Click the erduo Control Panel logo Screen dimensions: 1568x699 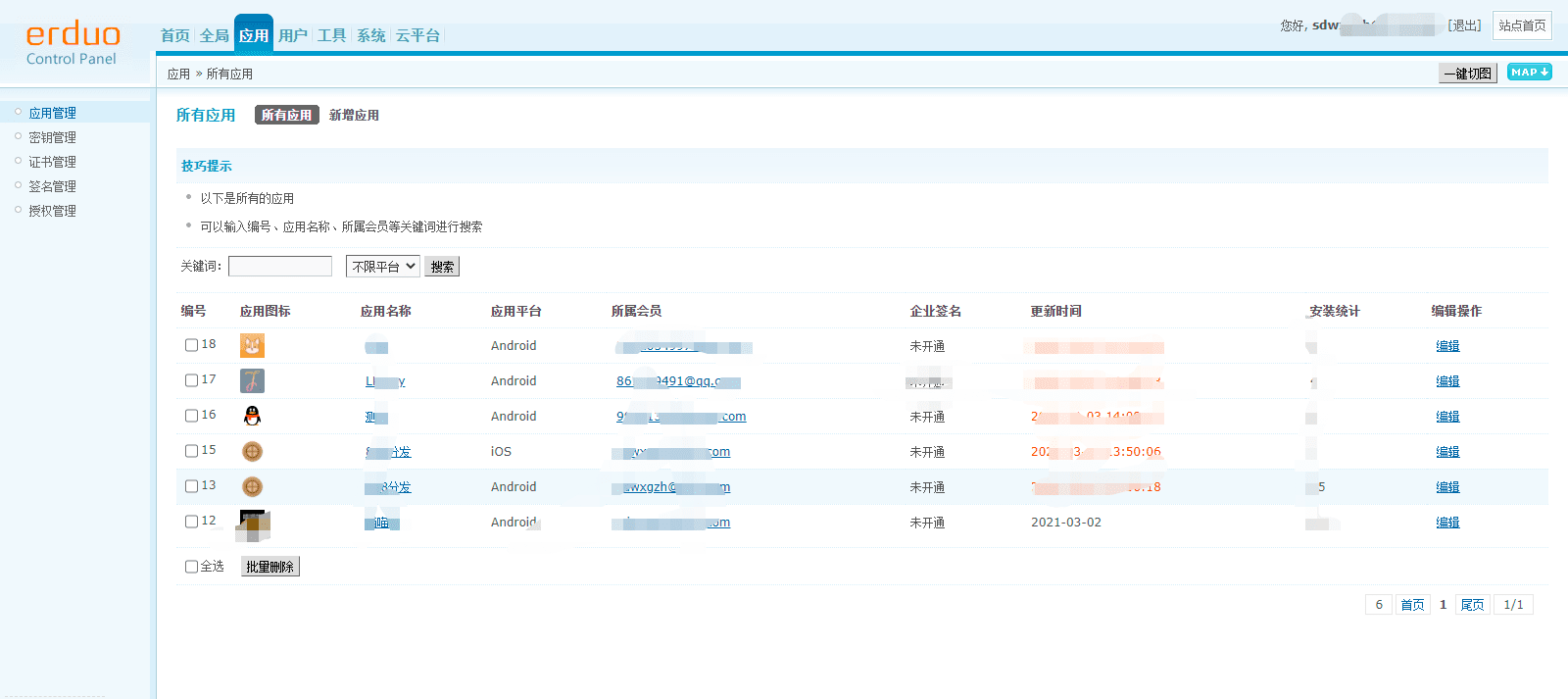pos(73,44)
